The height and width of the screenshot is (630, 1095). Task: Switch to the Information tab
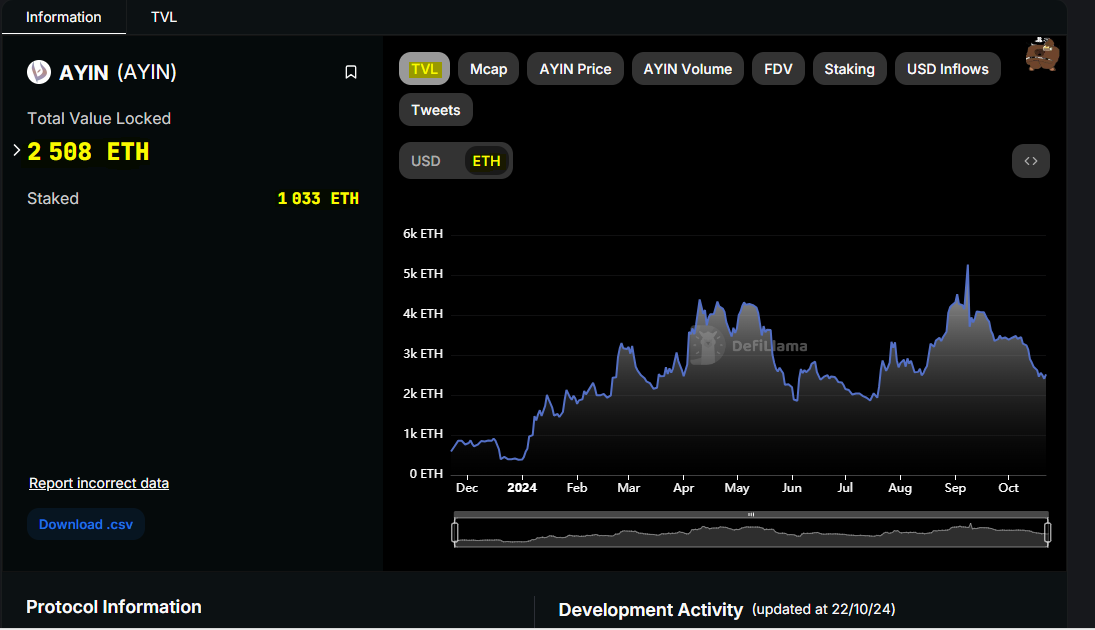pos(64,17)
